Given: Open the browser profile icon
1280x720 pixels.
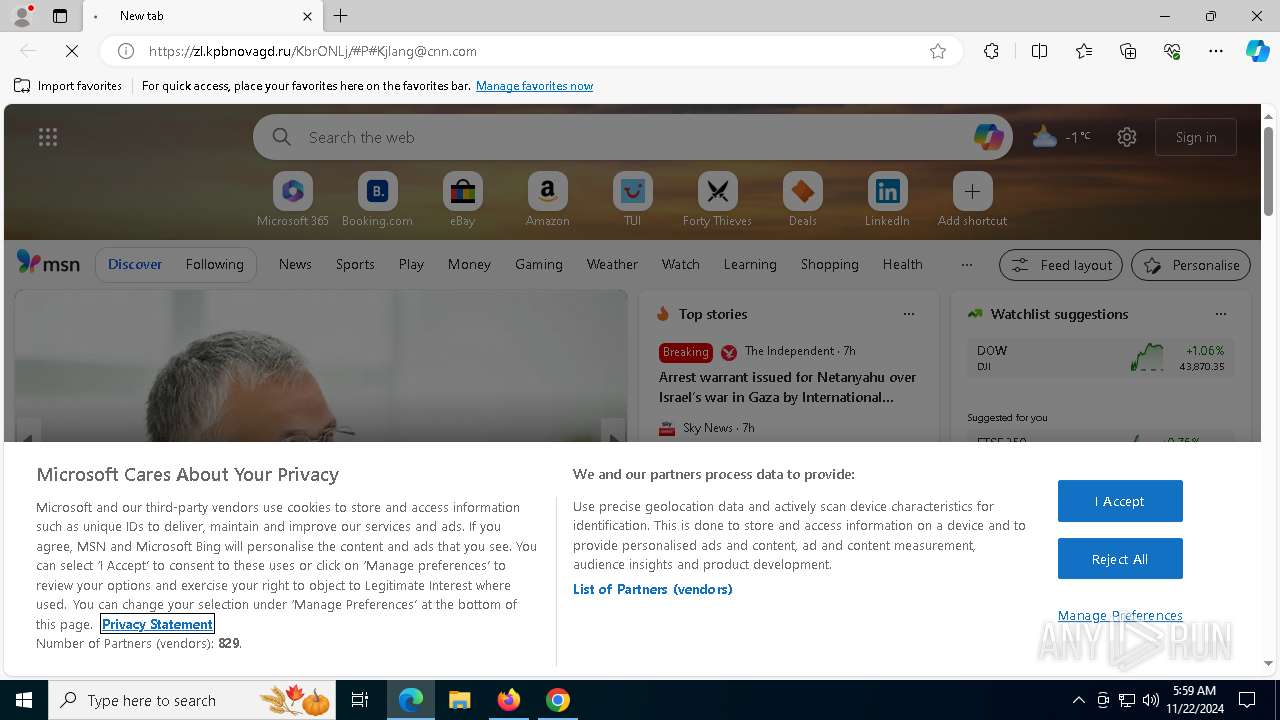Looking at the screenshot, I should (22, 15).
